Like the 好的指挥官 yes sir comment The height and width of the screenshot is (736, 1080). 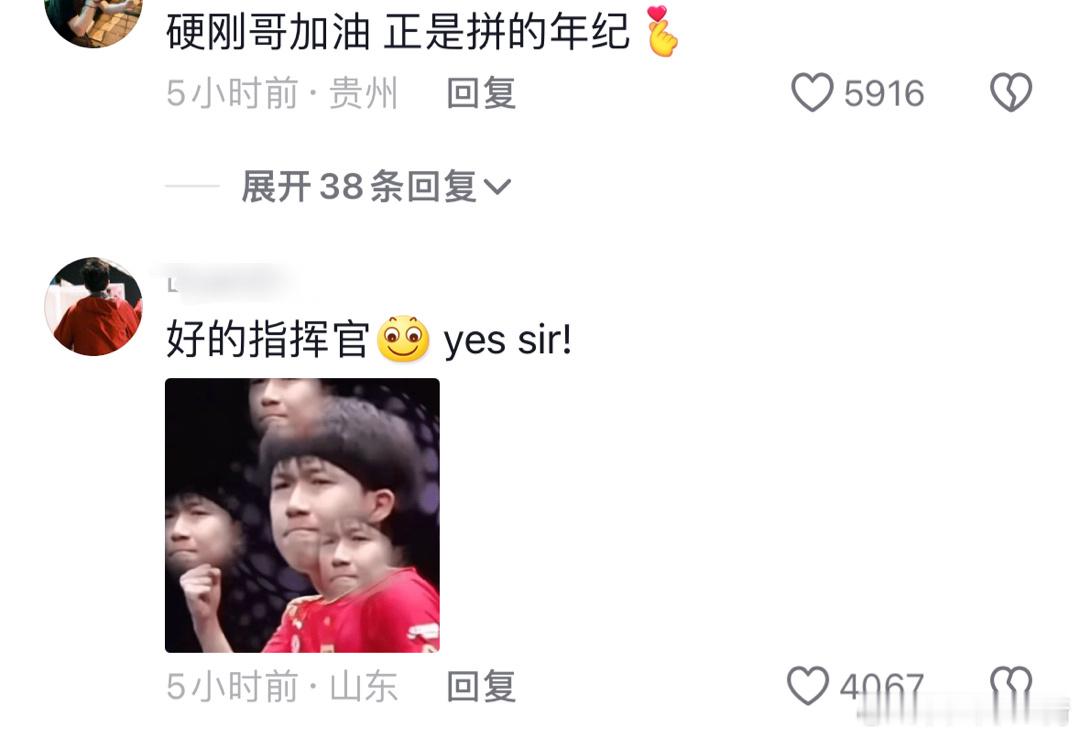coord(808,686)
